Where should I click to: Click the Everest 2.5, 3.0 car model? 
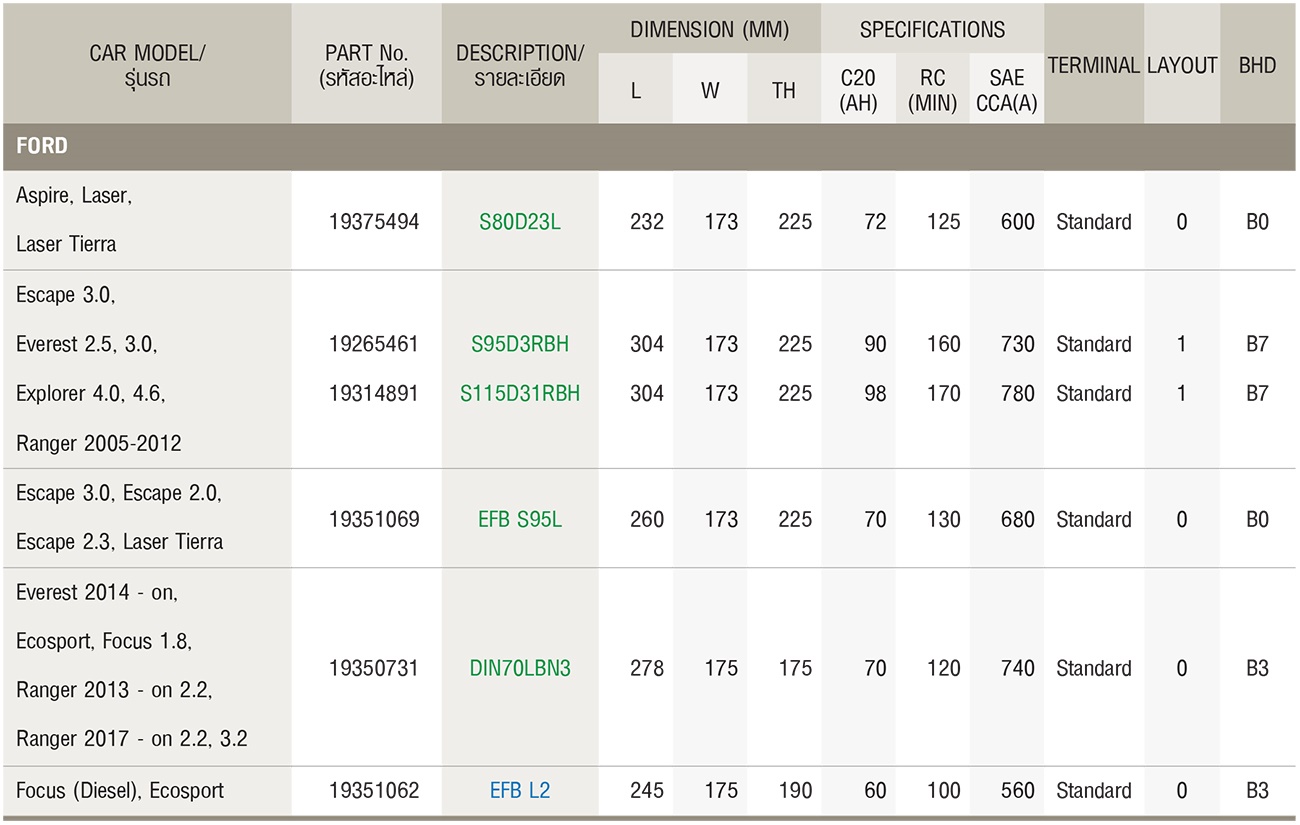pyautogui.click(x=87, y=344)
